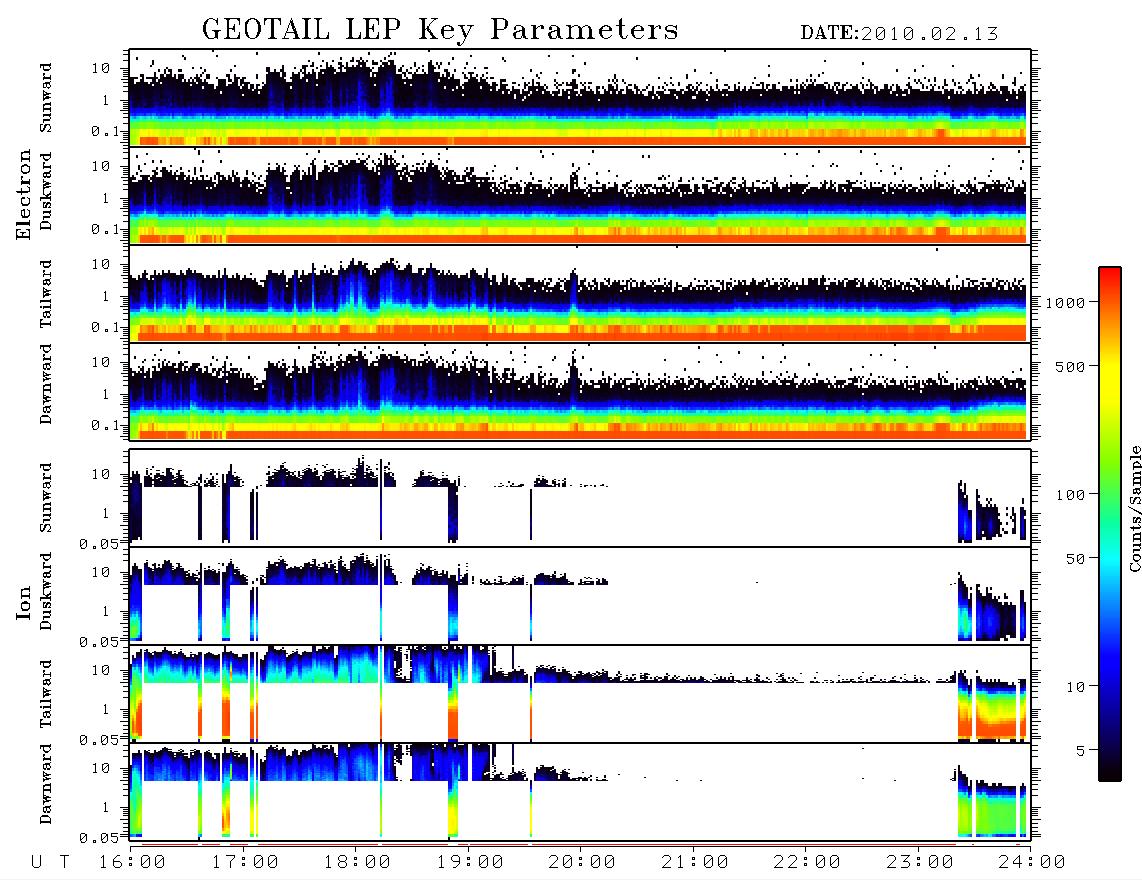1142x880 pixels.
Task: Click the 19:00 time tick label
Action: (x=470, y=862)
